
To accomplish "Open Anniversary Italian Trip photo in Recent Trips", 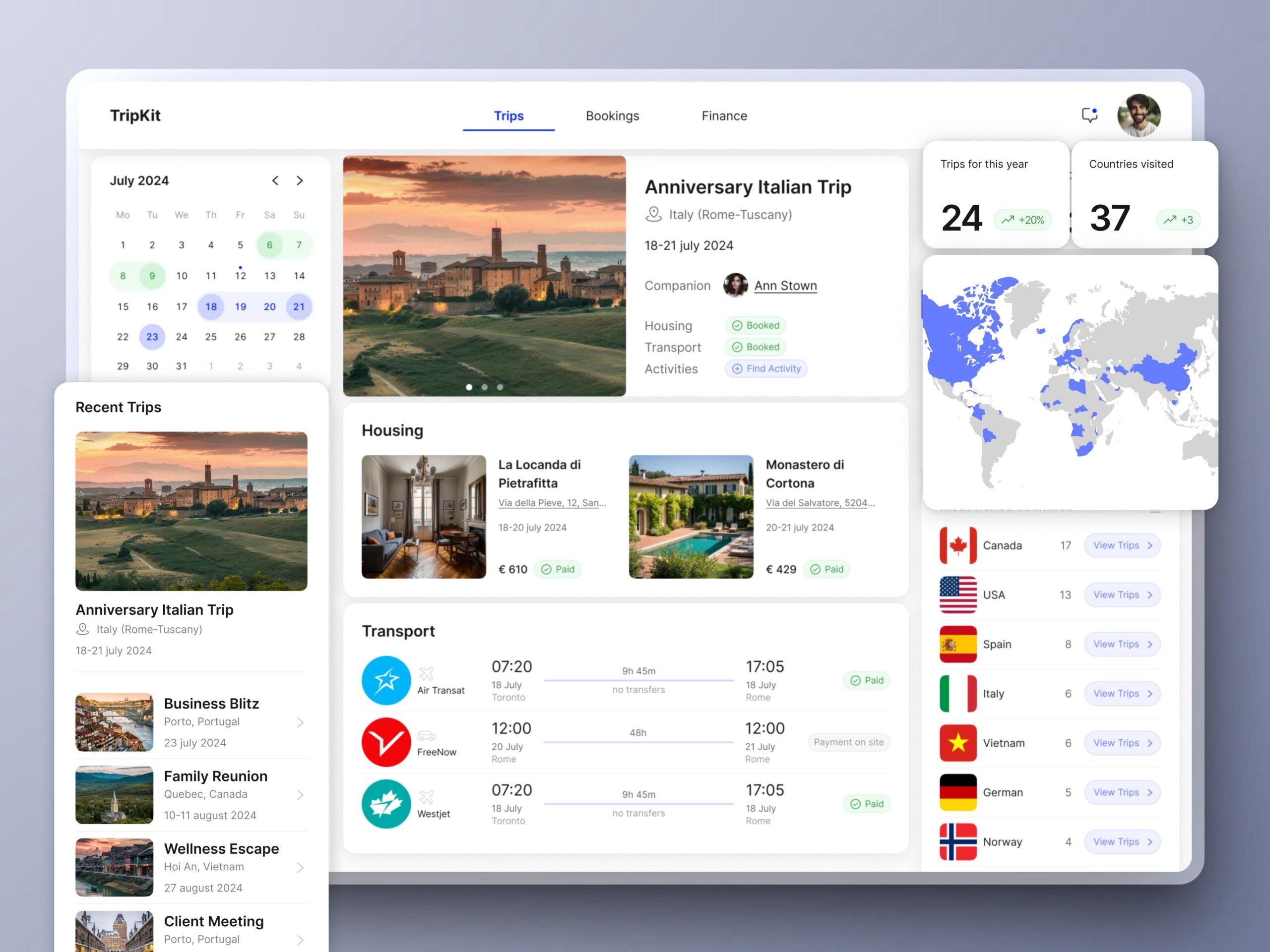I will pyautogui.click(x=191, y=511).
